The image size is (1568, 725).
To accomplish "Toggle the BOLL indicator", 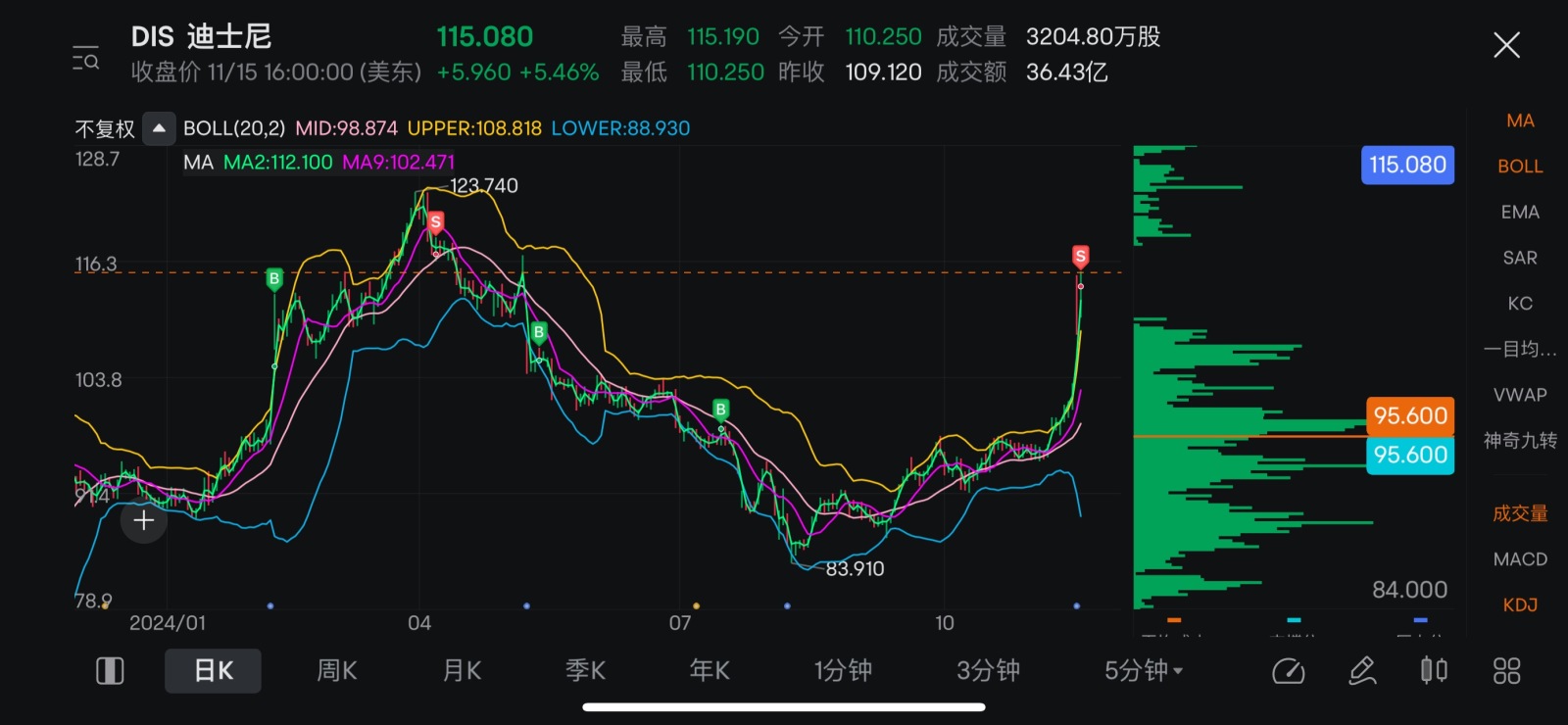I will tap(1520, 167).
